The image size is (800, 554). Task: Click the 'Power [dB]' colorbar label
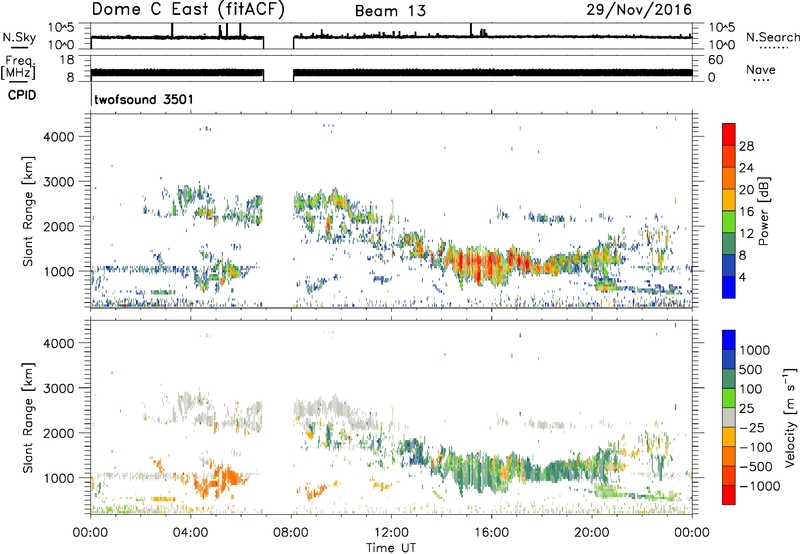[763, 211]
